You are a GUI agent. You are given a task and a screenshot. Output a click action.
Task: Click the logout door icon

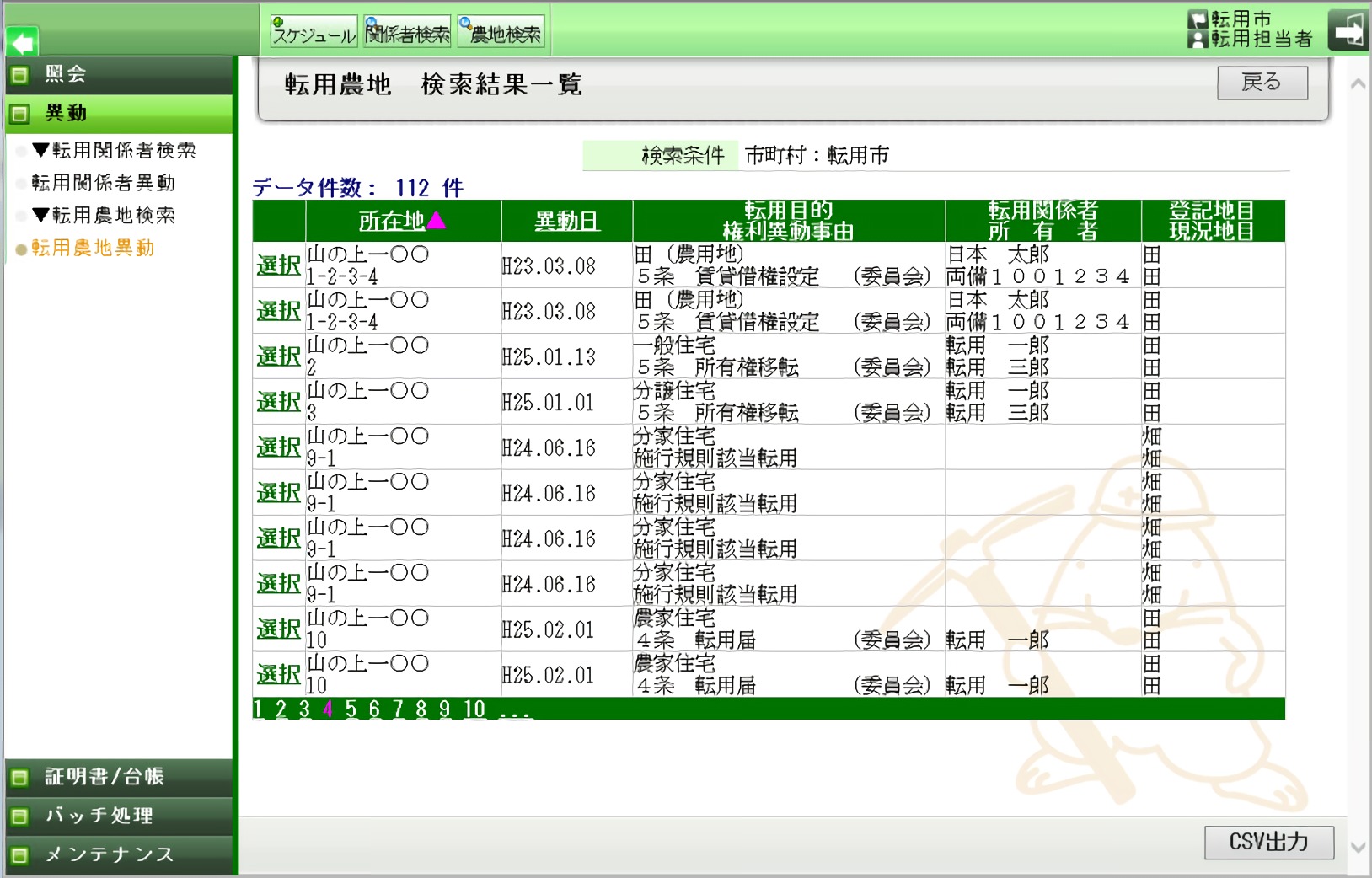[x=1348, y=31]
